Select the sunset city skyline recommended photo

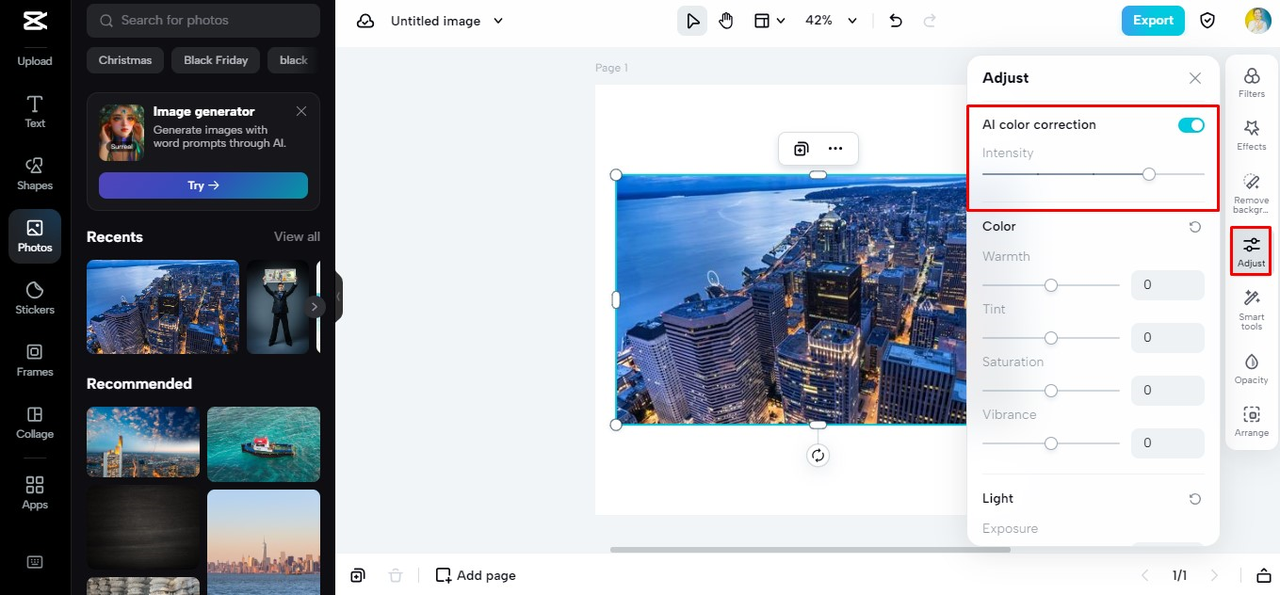coord(264,541)
